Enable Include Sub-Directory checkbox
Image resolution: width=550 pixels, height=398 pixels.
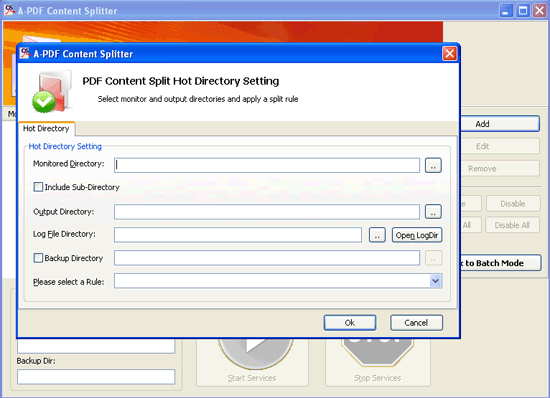click(38, 187)
